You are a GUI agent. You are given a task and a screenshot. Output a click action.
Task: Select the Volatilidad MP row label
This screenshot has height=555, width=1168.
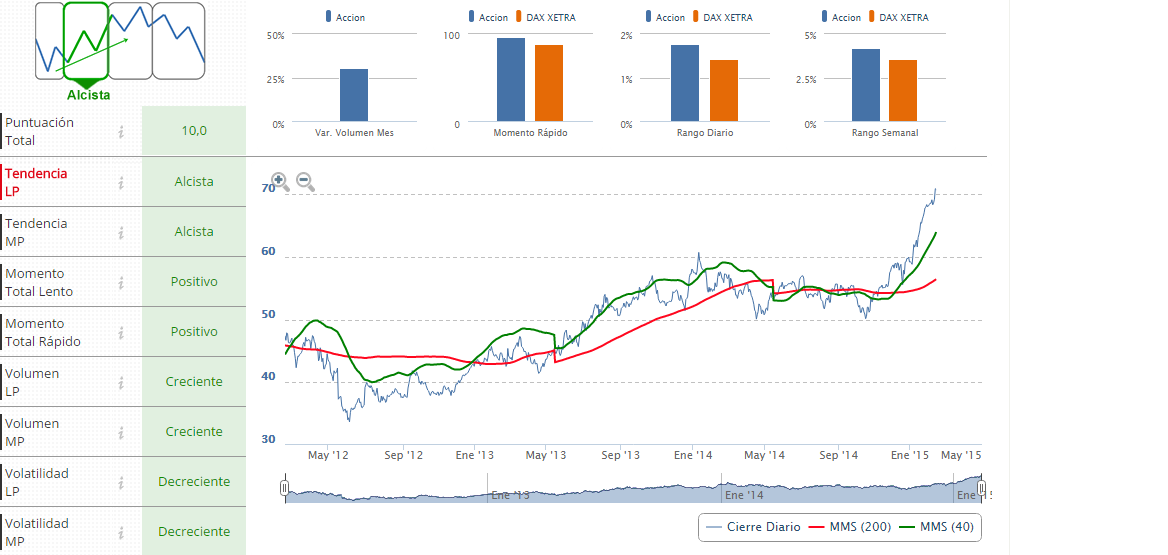coord(36,532)
